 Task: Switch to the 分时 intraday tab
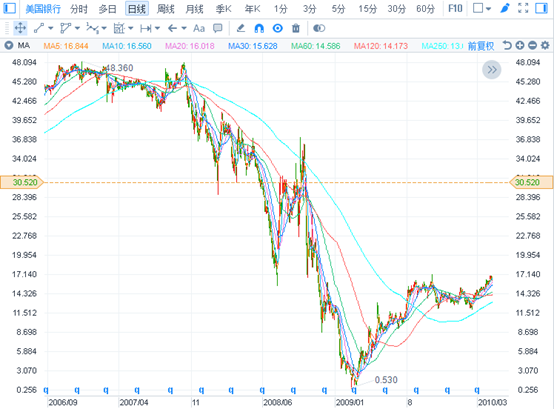[78, 9]
